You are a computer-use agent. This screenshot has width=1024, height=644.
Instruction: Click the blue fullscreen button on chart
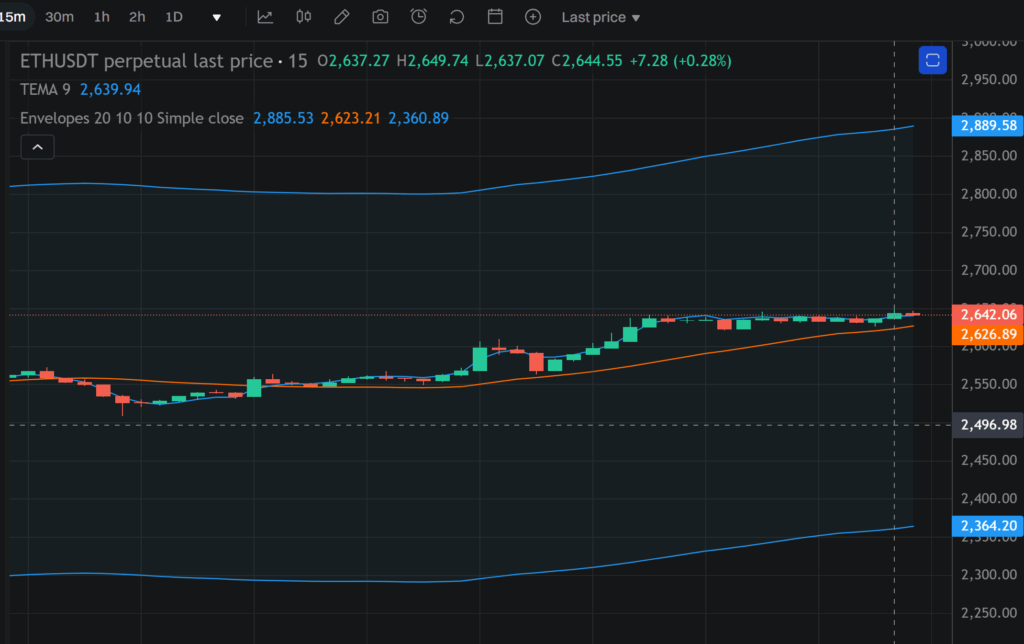point(932,60)
